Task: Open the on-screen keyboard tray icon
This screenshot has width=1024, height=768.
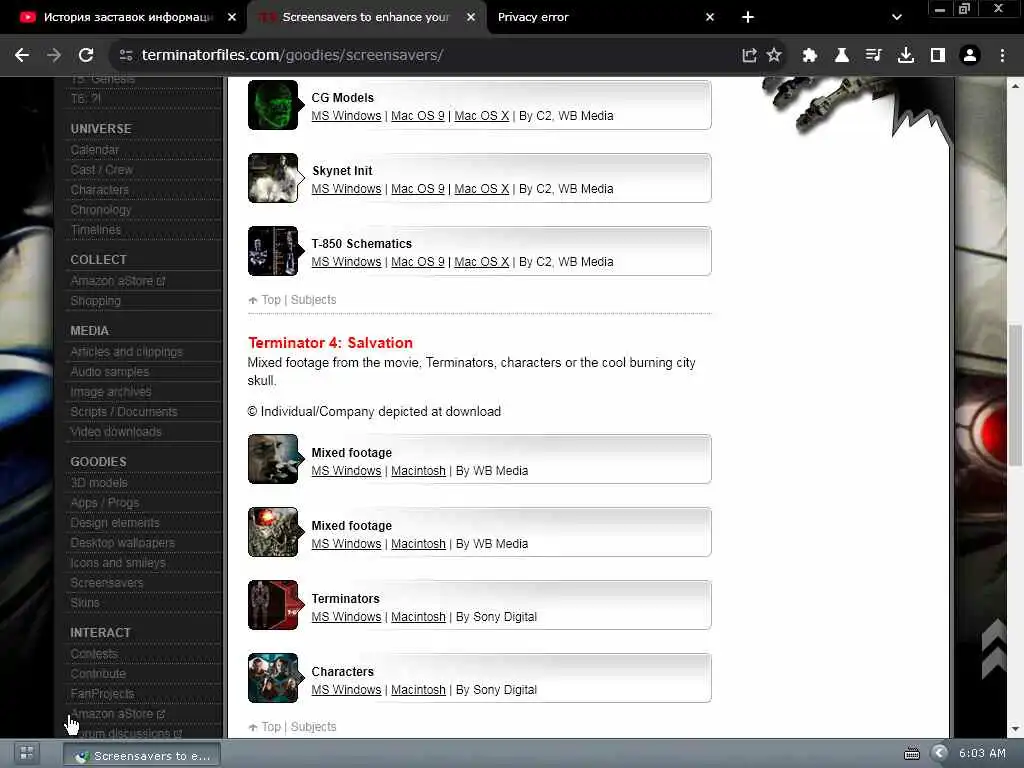Action: pyautogui.click(x=912, y=754)
